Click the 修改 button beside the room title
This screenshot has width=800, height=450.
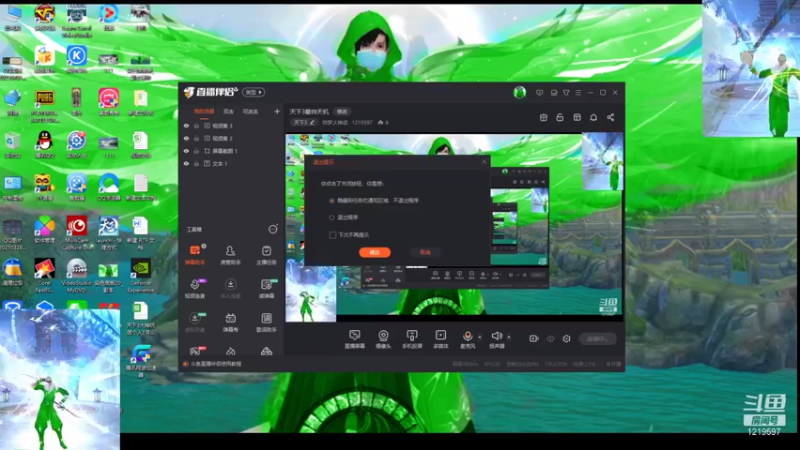click(x=342, y=112)
